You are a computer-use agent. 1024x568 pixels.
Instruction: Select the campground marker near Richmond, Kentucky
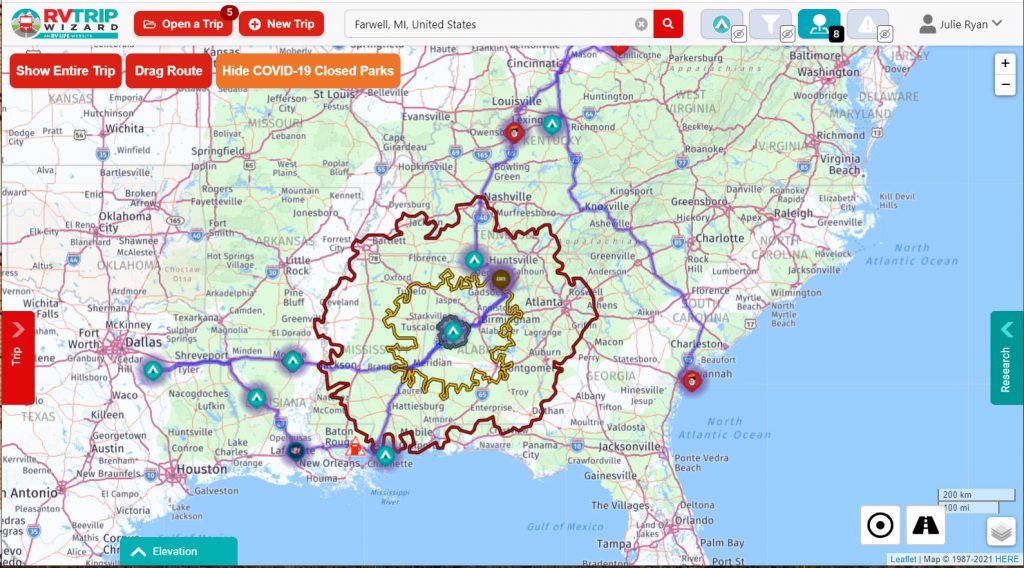coord(552,124)
